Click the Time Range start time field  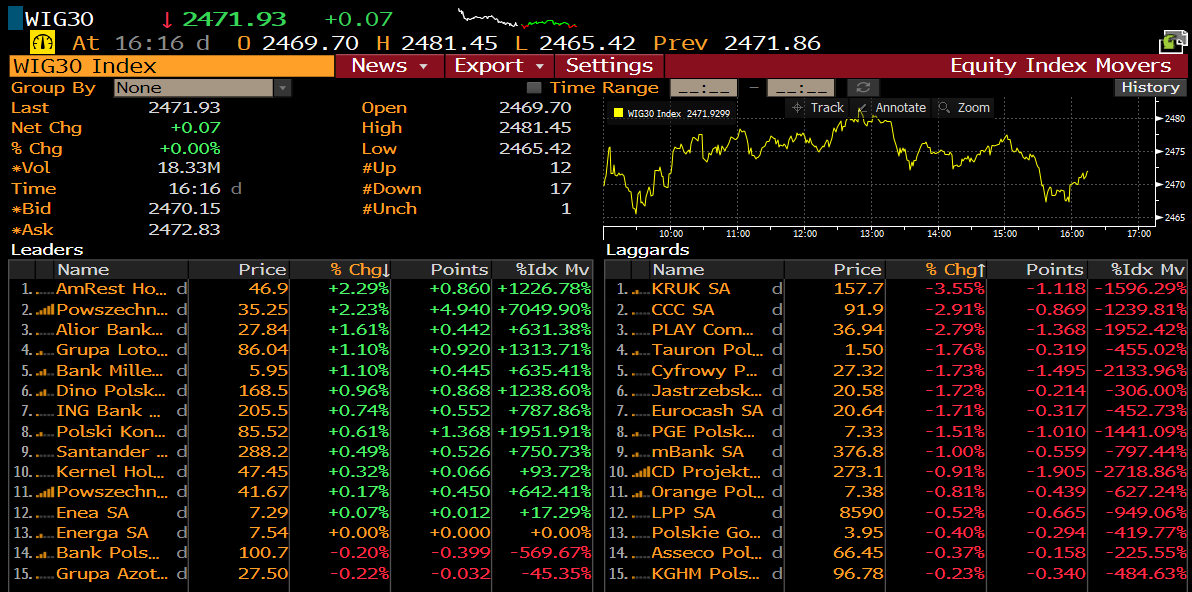click(704, 87)
